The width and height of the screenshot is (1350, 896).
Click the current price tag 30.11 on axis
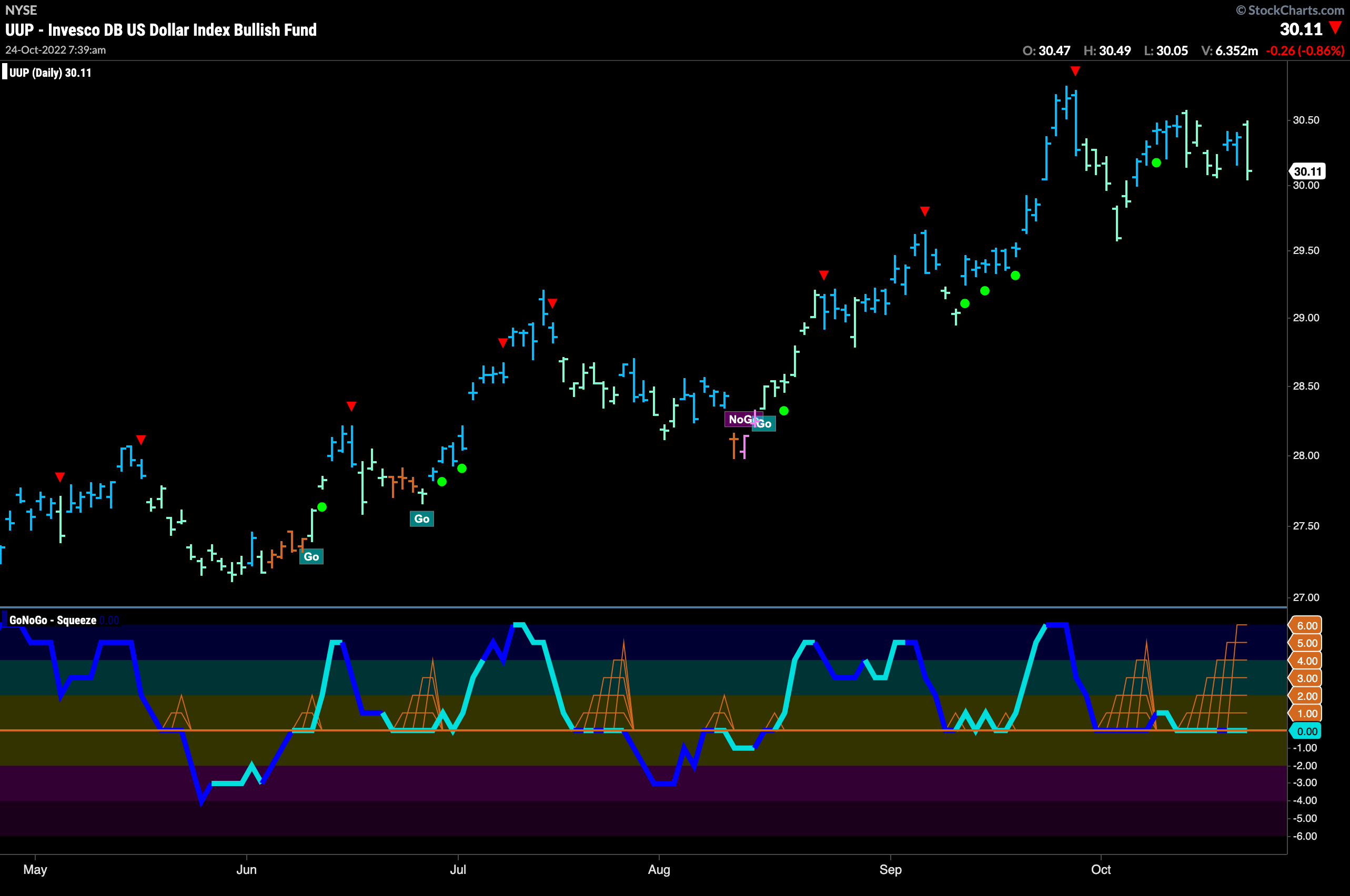tap(1308, 171)
